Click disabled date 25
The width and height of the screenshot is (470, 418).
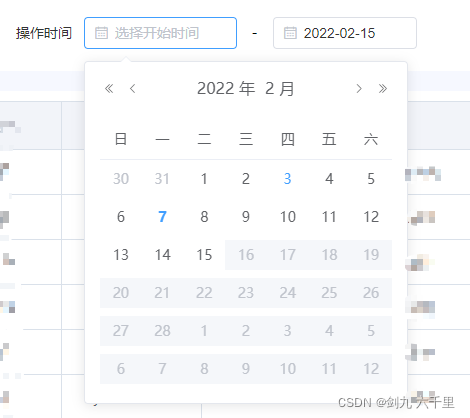[329, 293]
